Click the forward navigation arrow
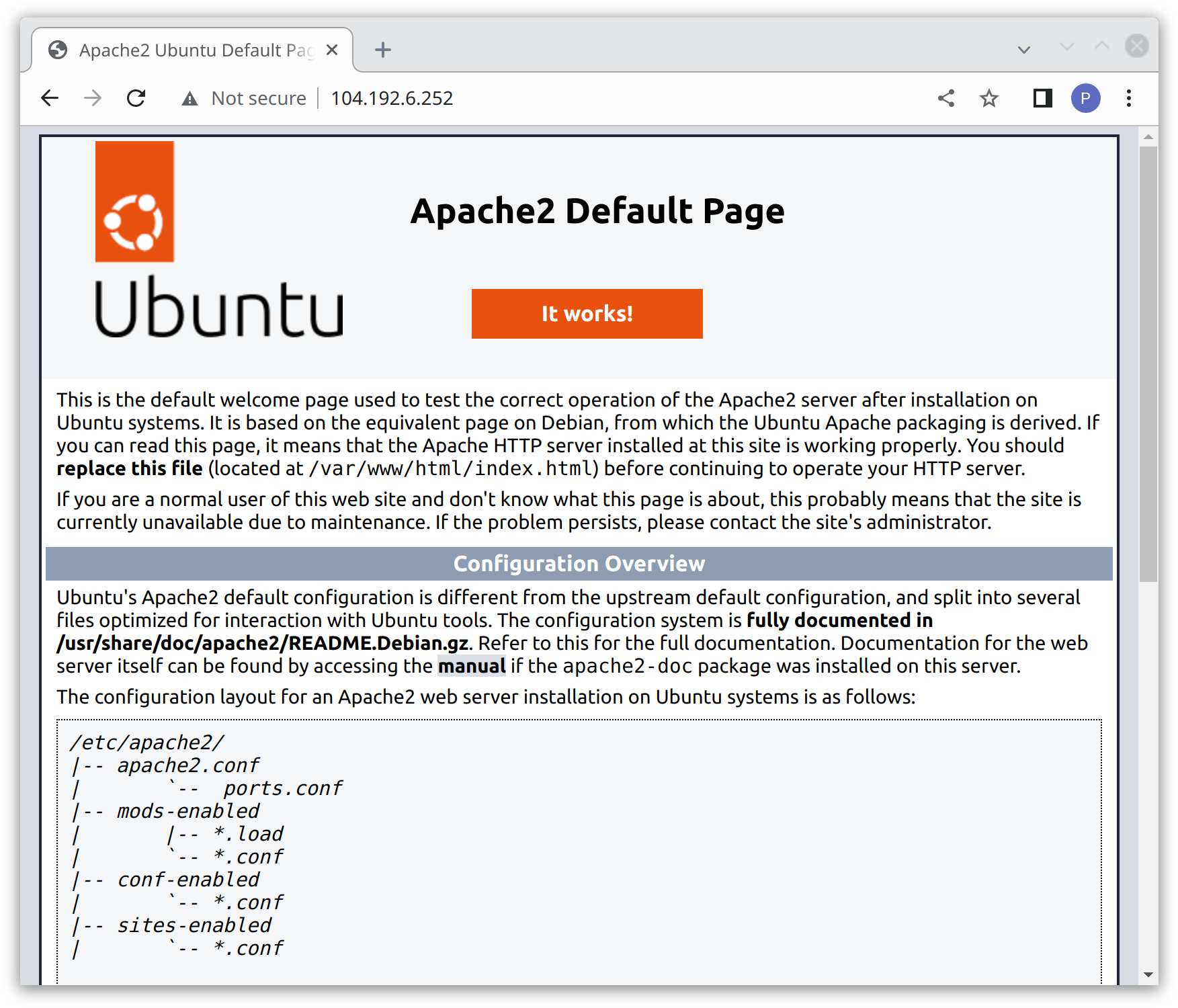The image size is (1178, 1008). pyautogui.click(x=93, y=98)
